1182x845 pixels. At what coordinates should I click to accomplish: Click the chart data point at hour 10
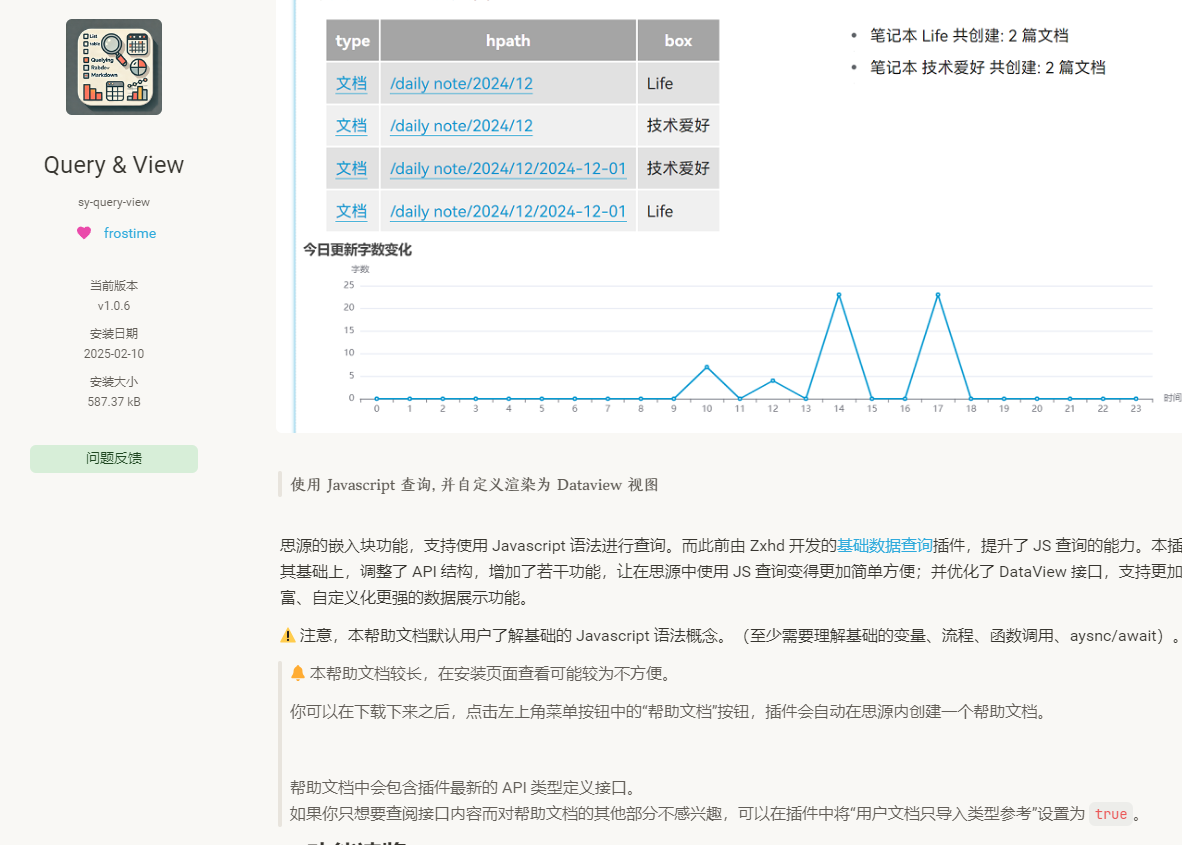click(707, 367)
